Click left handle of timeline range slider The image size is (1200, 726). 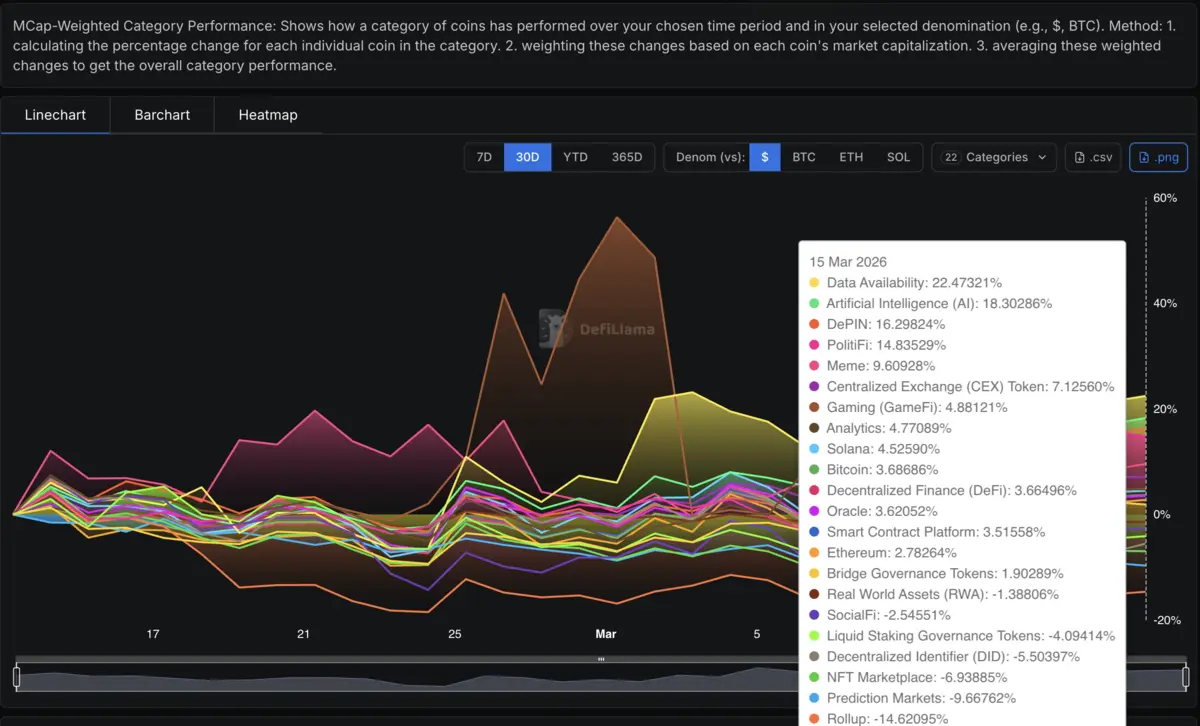point(17,677)
